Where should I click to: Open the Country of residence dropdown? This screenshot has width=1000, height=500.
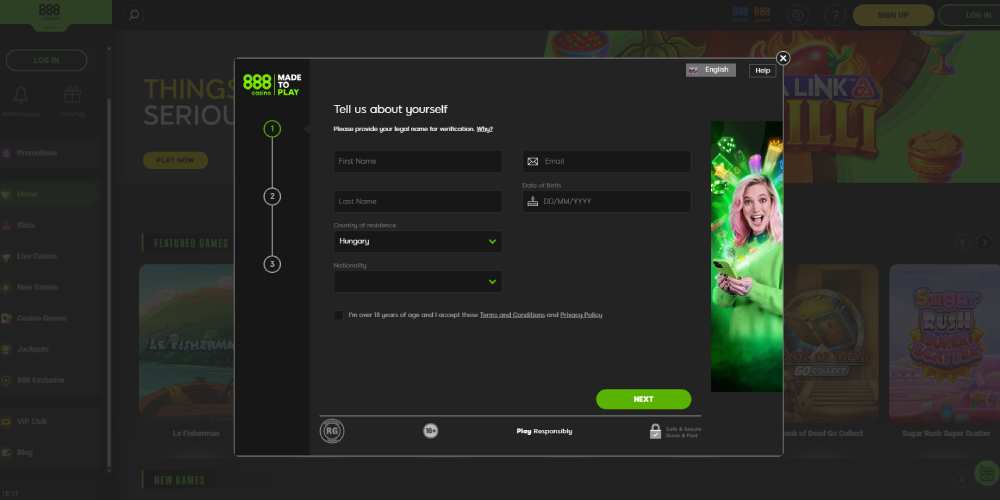pyautogui.click(x=417, y=241)
